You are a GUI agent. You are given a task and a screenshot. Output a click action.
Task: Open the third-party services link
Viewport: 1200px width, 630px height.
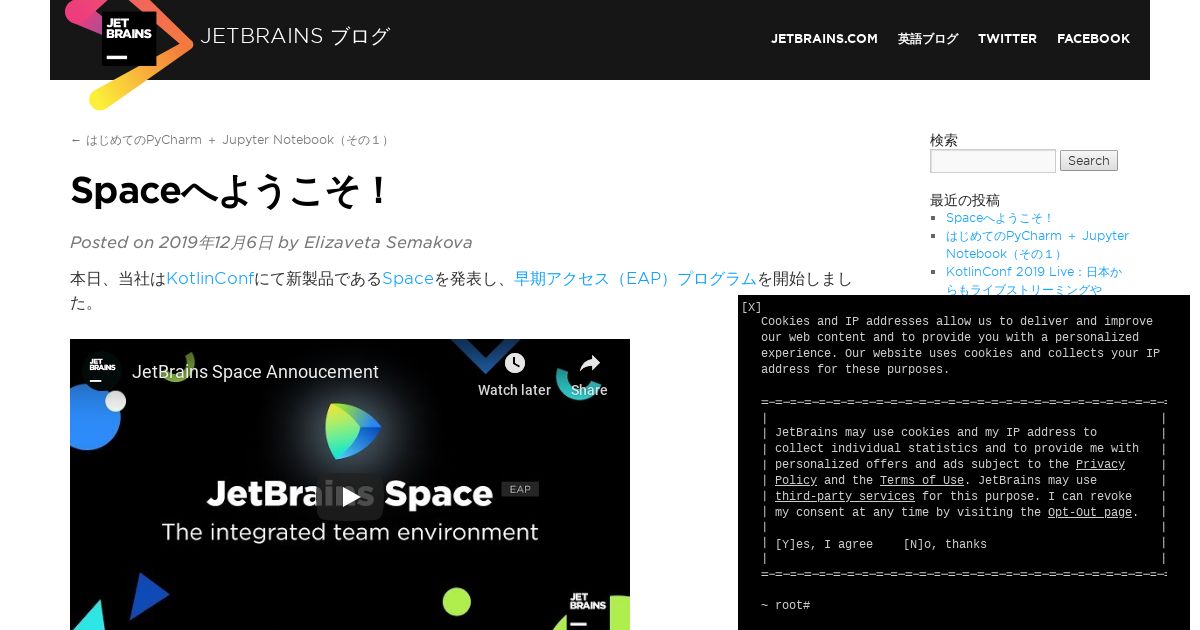845,497
